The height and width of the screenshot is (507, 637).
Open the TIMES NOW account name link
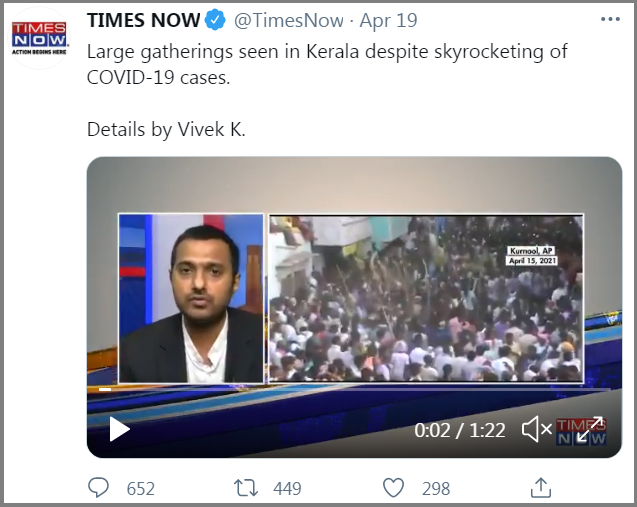point(143,20)
